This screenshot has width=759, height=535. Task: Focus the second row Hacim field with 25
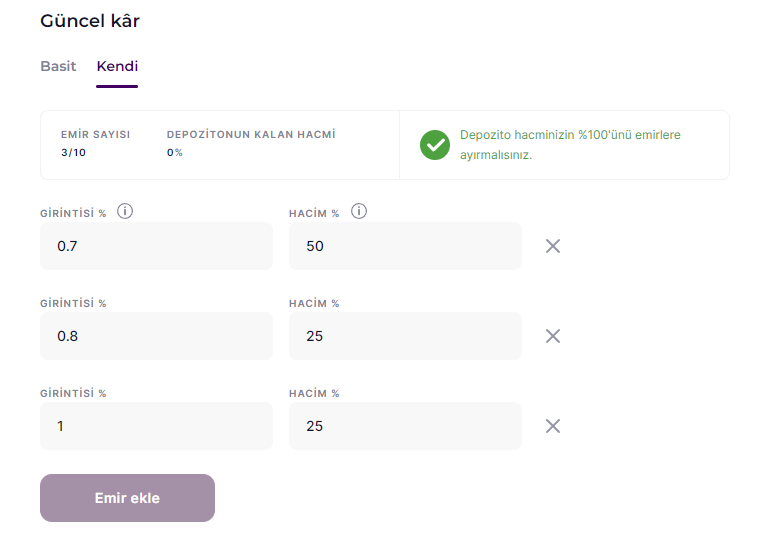pyautogui.click(x=405, y=336)
